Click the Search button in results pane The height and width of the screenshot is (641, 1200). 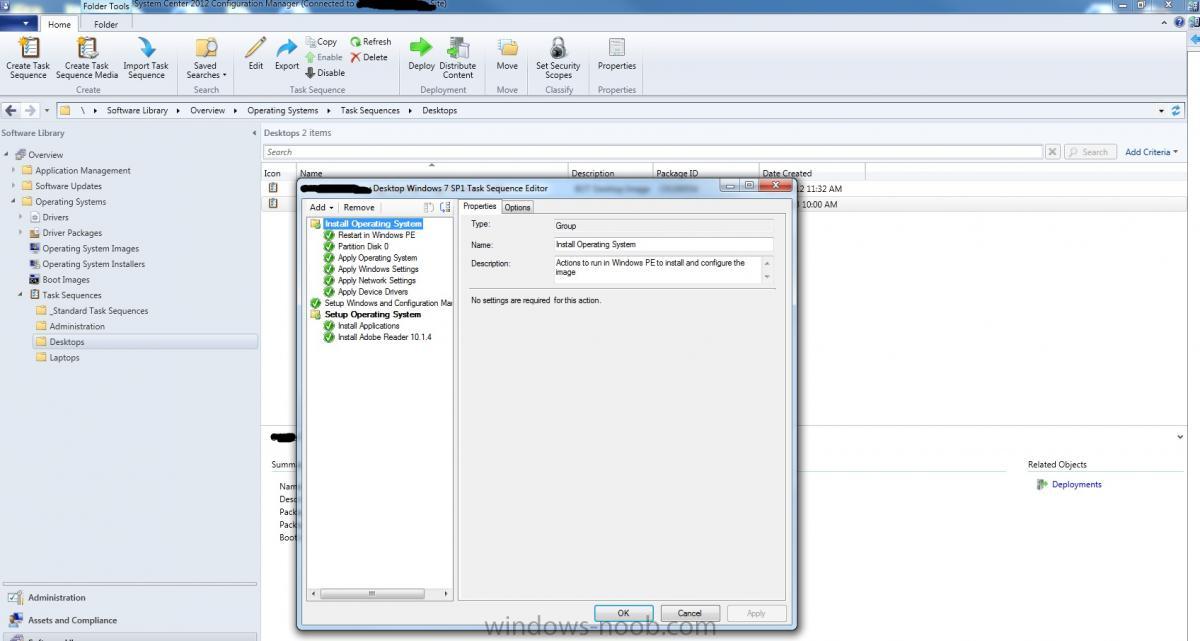tap(1089, 152)
